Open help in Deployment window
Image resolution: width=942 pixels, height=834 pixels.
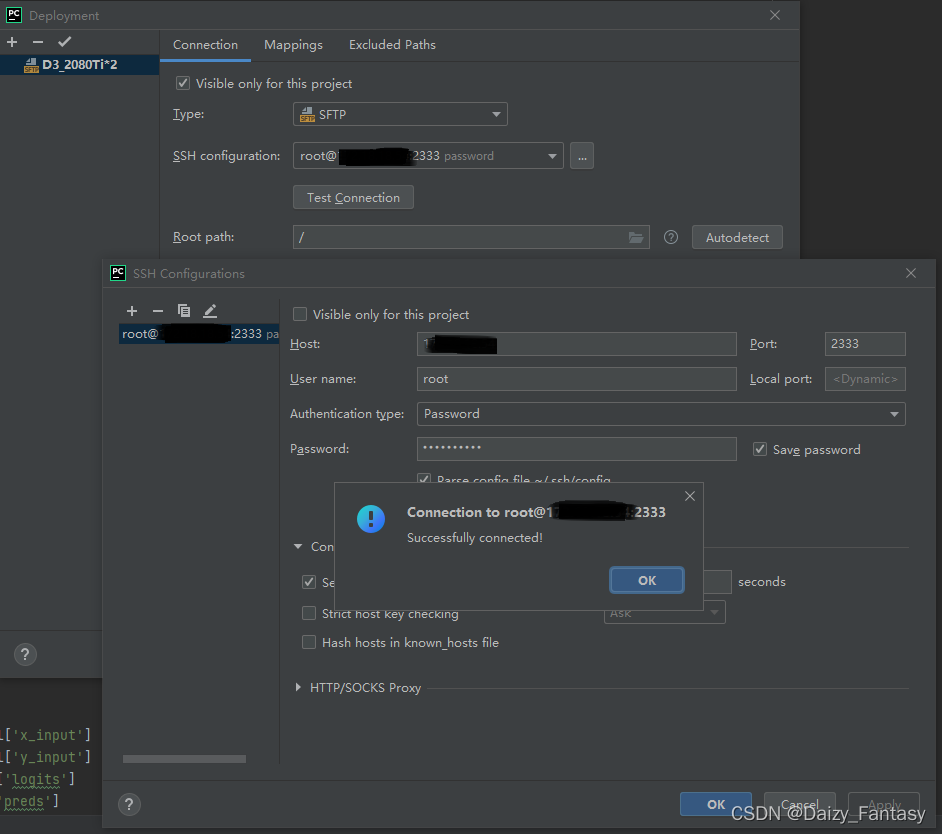pyautogui.click(x=25, y=654)
